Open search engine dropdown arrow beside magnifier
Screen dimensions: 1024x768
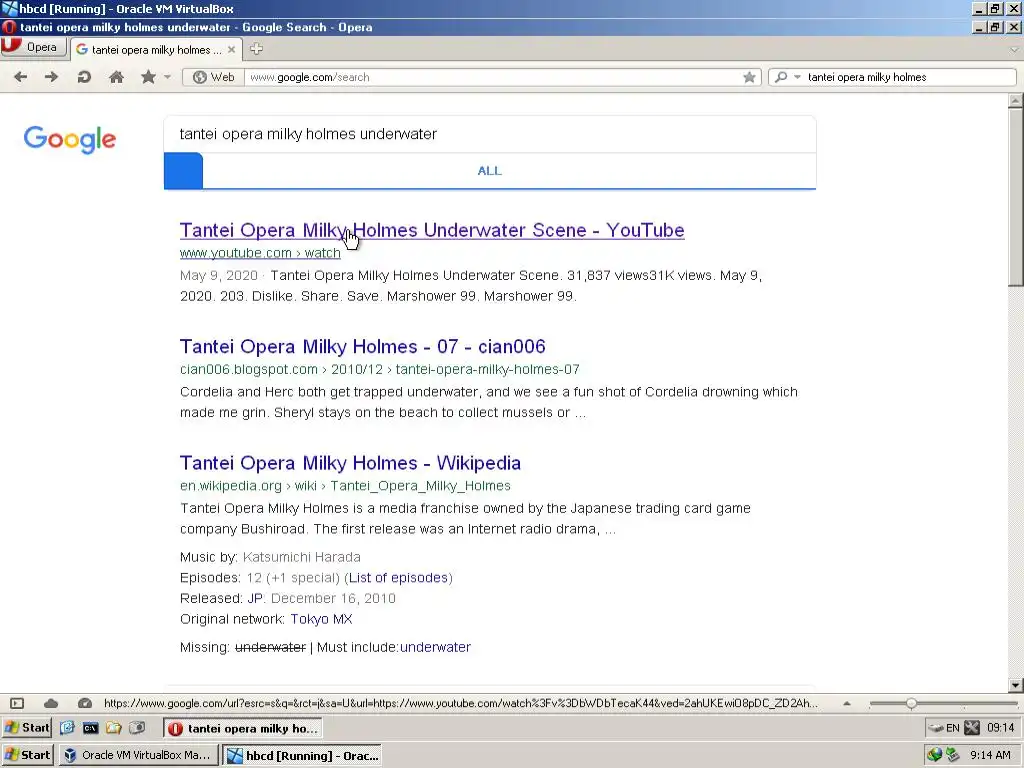[x=797, y=77]
